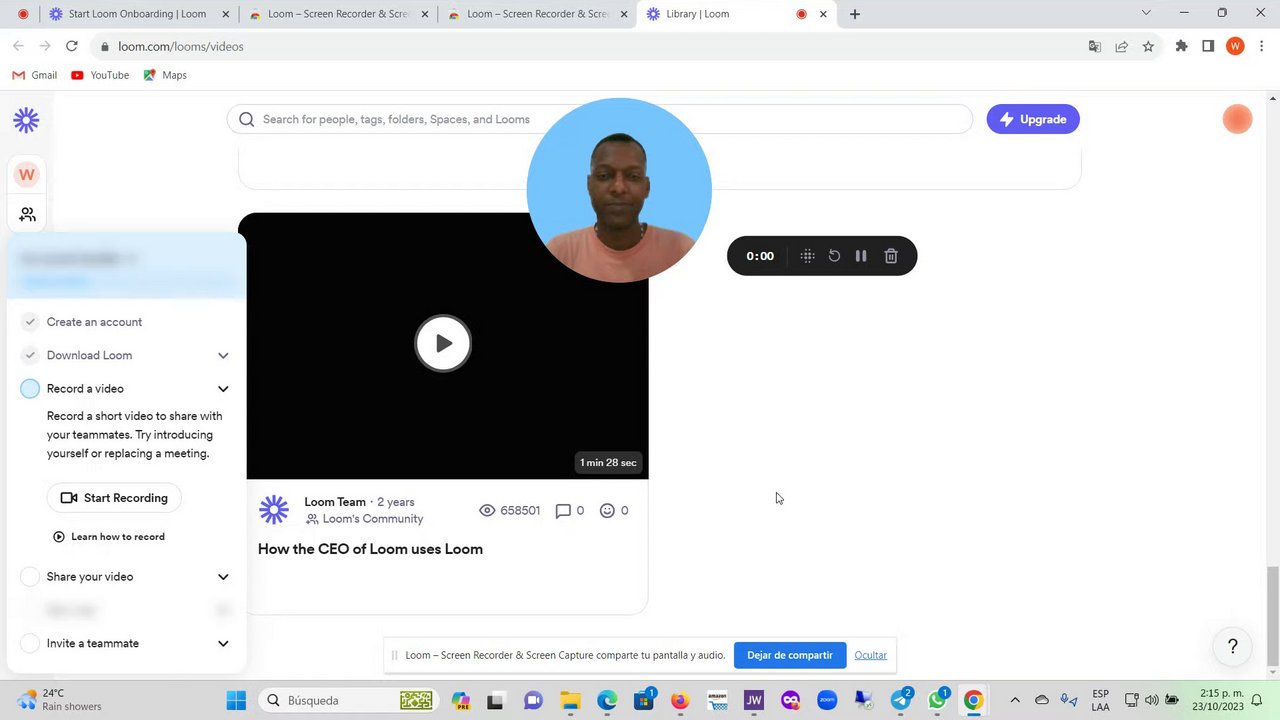Pause the Loom recording
This screenshot has height=720, width=1280.
click(861, 256)
